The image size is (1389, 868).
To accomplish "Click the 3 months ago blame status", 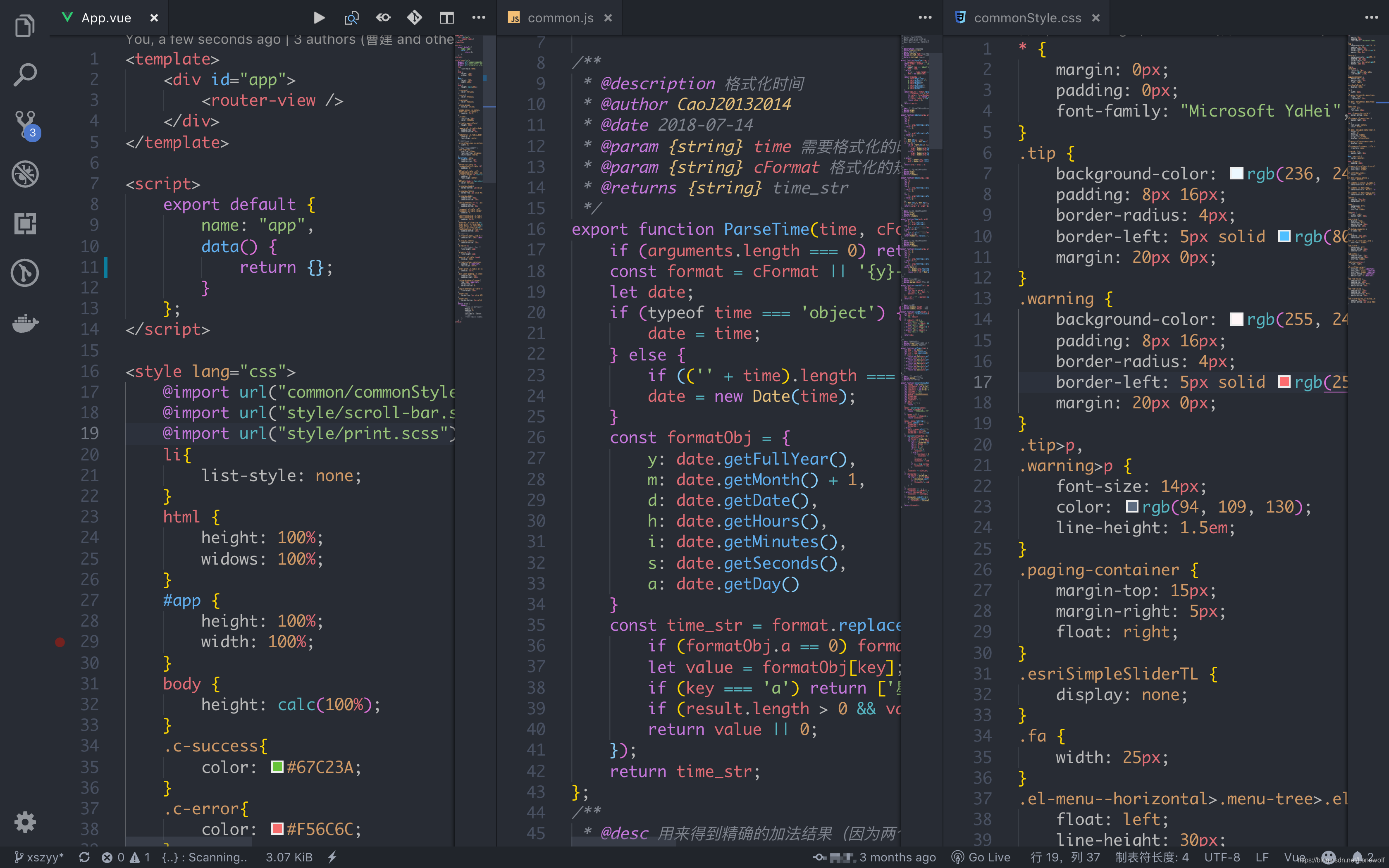I will coord(875,857).
